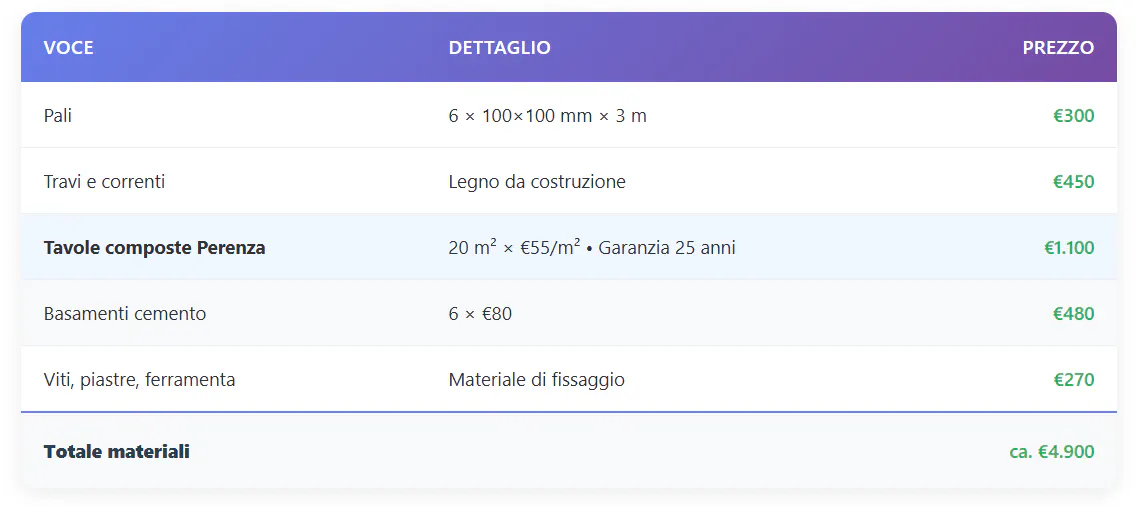Click the €300 price
The width and height of the screenshot is (1140, 506).
pos(1073,116)
